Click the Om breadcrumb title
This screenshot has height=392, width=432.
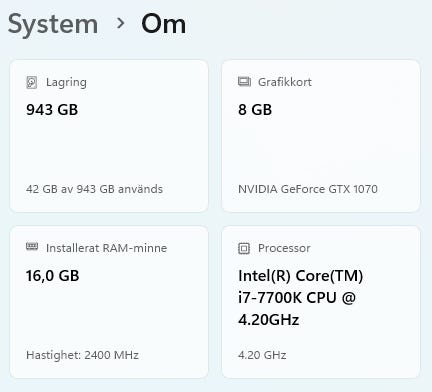[x=163, y=24]
